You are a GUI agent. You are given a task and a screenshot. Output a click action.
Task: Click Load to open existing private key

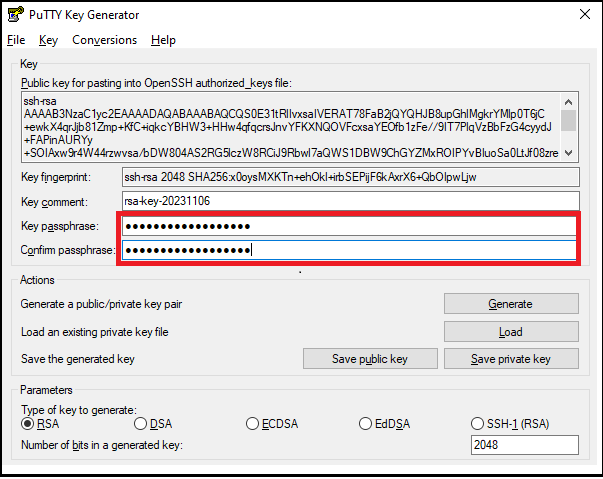point(511,332)
